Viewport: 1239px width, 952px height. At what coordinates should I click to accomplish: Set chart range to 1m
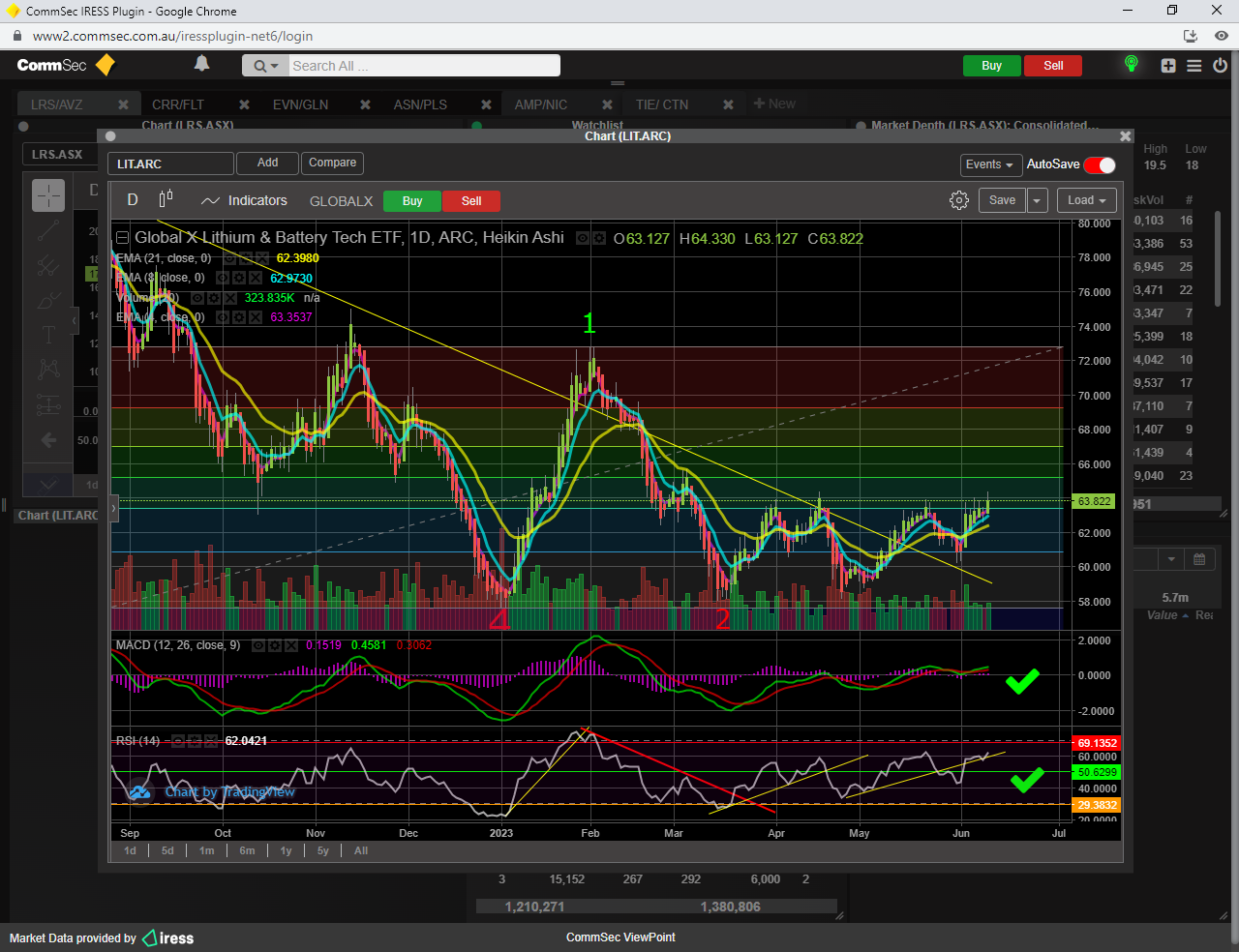[207, 850]
